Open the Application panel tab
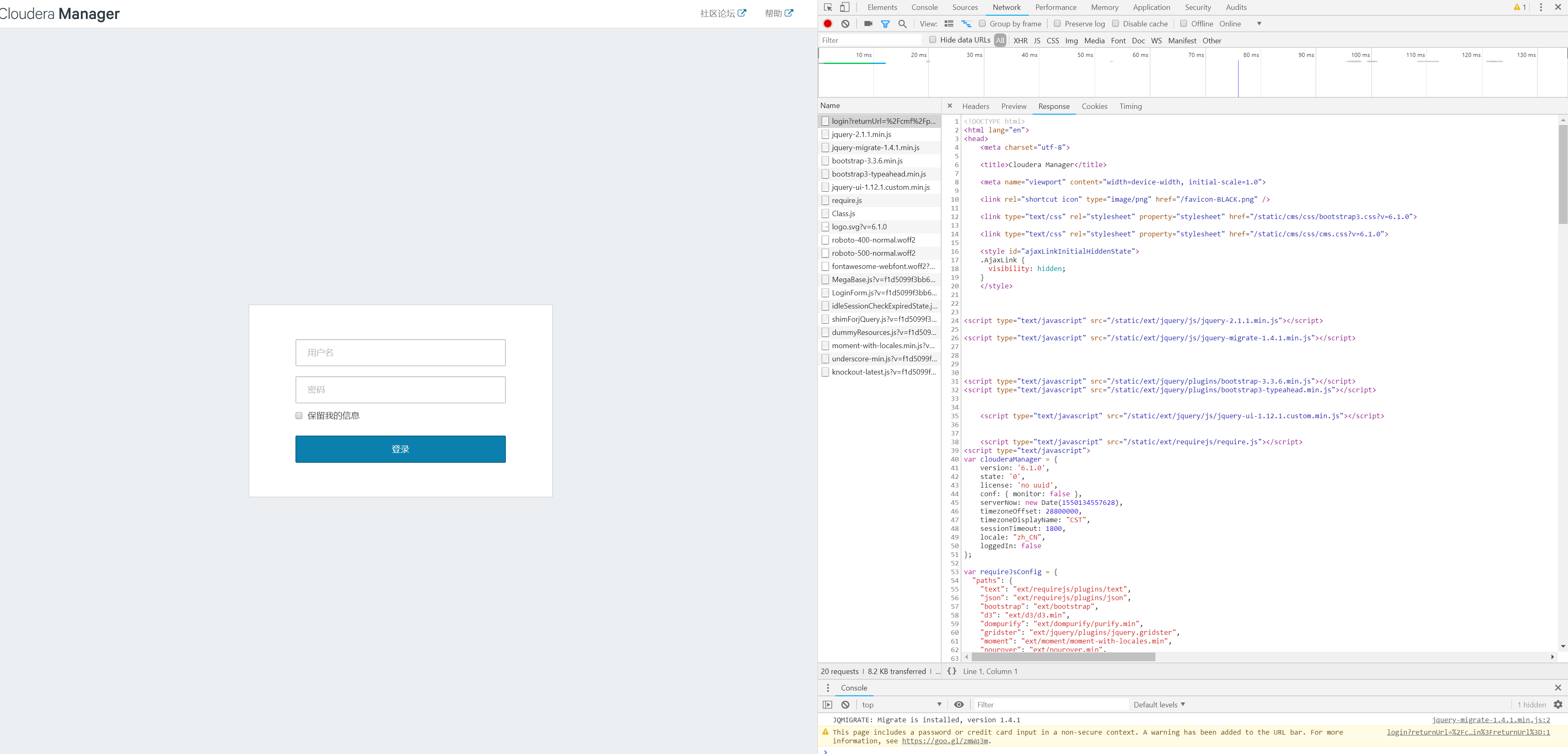Screen dimensions: 1568x754 pyautogui.click(x=1151, y=7)
